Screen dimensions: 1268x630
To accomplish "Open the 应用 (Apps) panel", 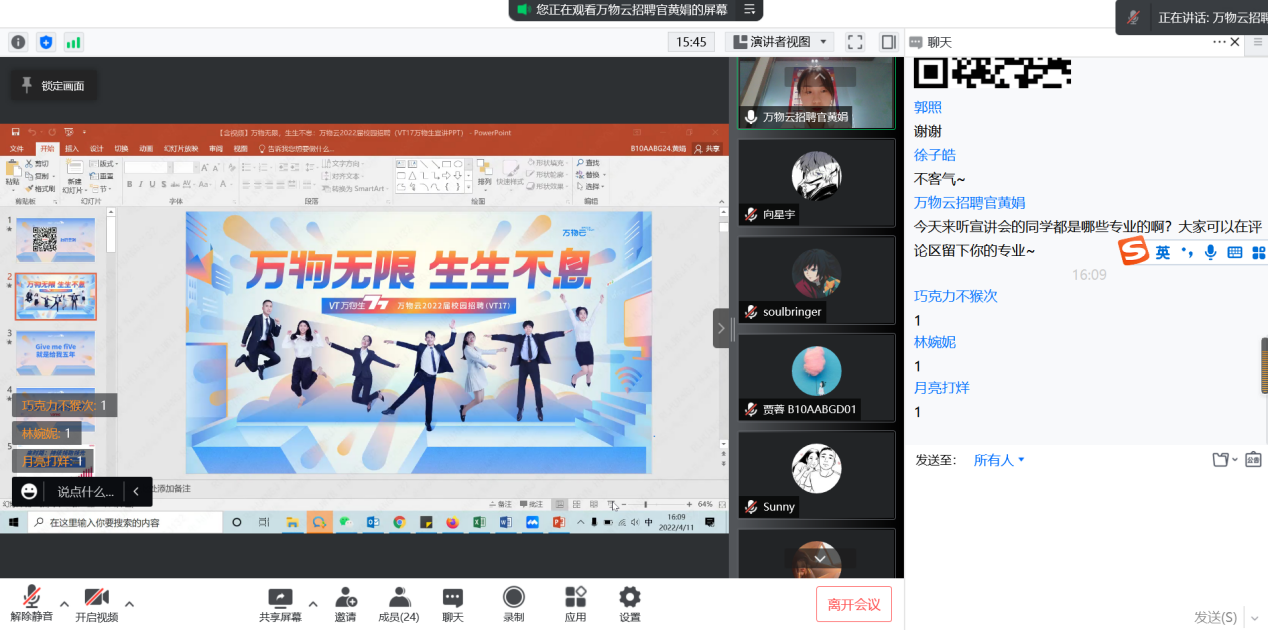I will coord(575,597).
